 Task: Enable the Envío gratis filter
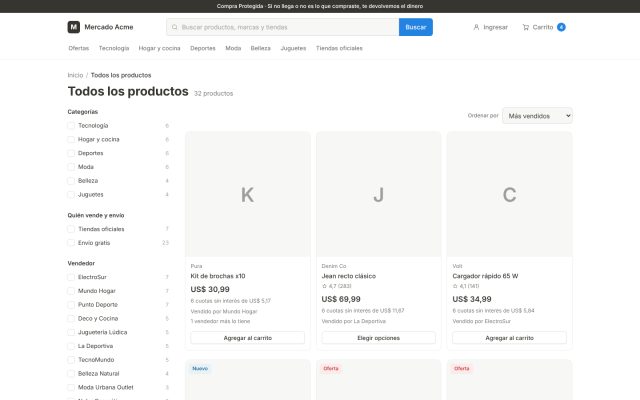coord(71,243)
